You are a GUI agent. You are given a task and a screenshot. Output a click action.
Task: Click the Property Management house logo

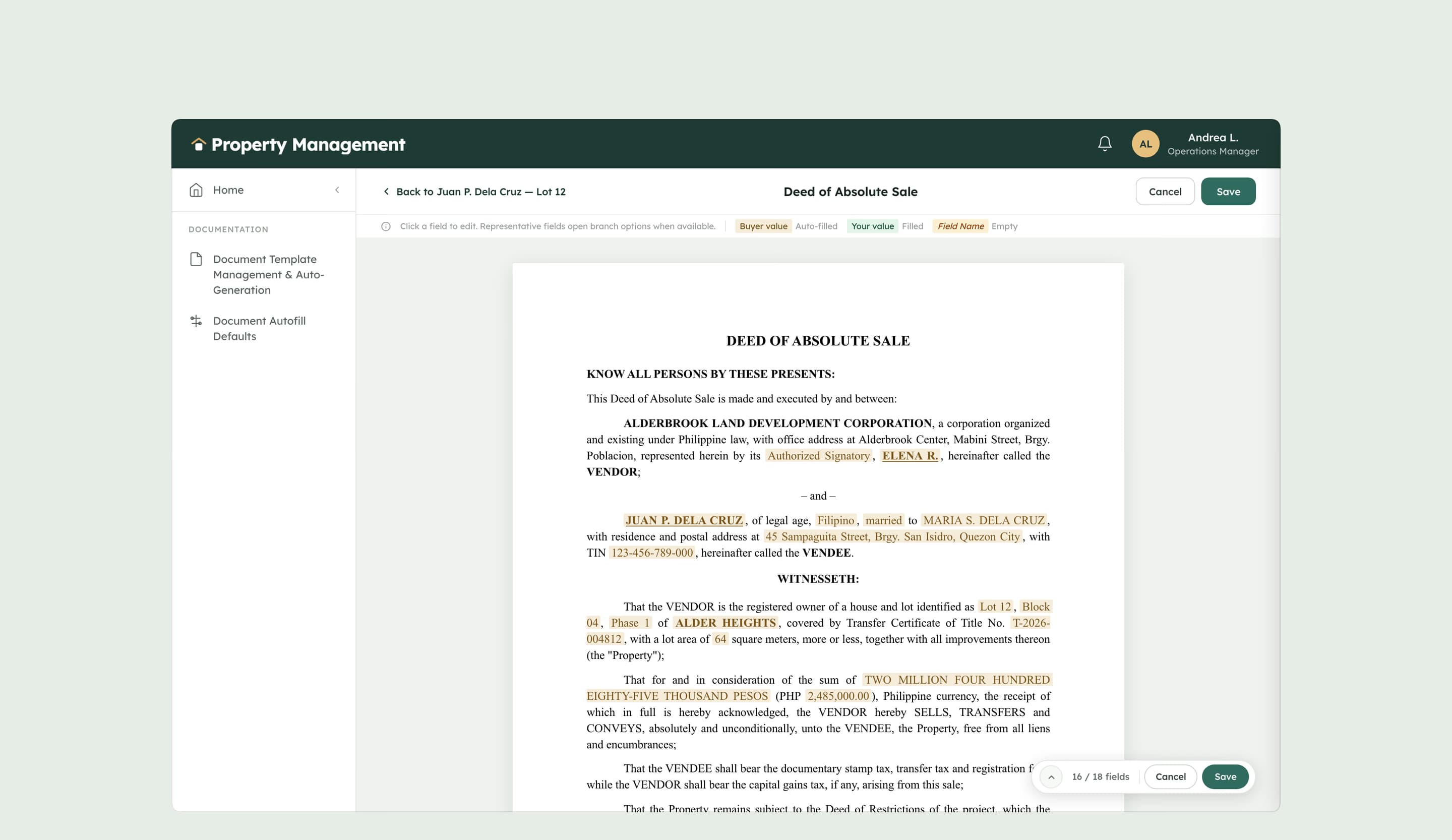click(198, 144)
